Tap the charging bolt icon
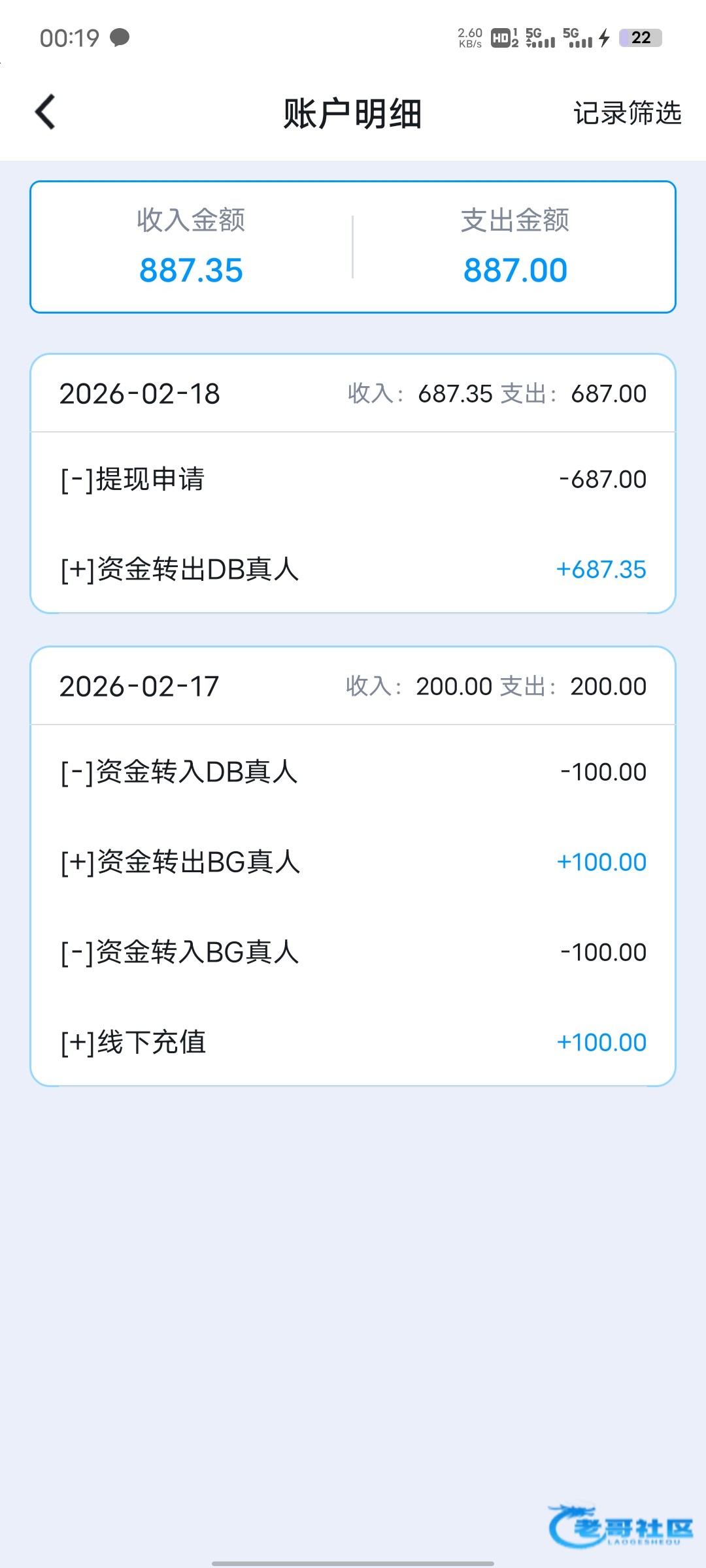The width and height of the screenshot is (706, 1568). coord(605,38)
